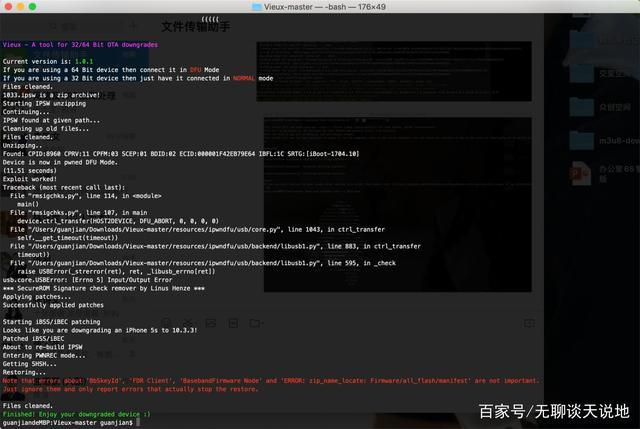The height and width of the screenshot is (429, 640).
Task: Click the line "Restoring..."
Action: coord(24,372)
